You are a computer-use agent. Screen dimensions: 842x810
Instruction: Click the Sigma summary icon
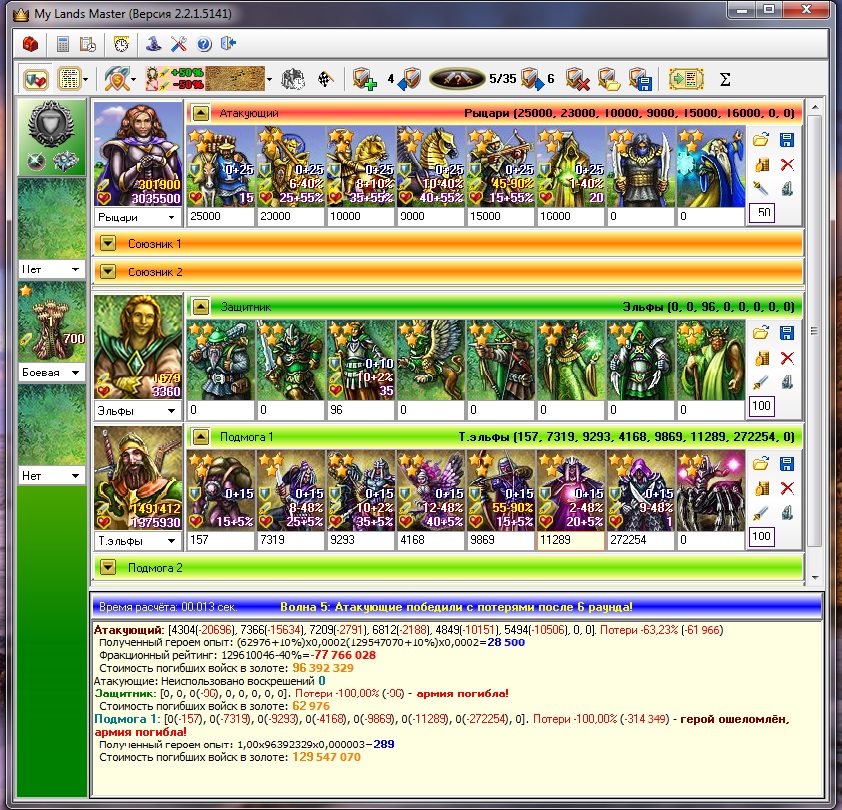click(x=724, y=79)
